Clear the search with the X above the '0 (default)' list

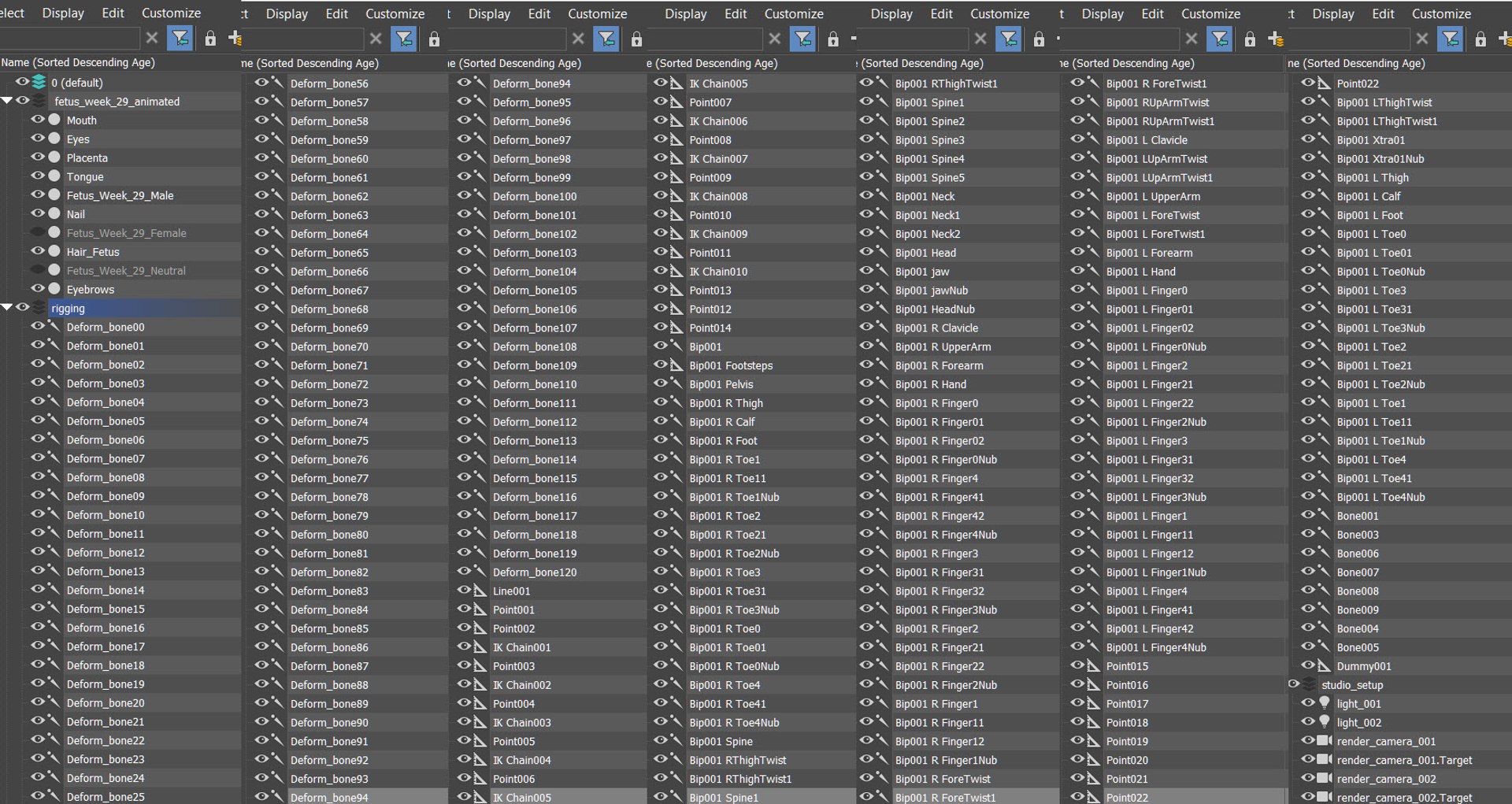[x=152, y=38]
